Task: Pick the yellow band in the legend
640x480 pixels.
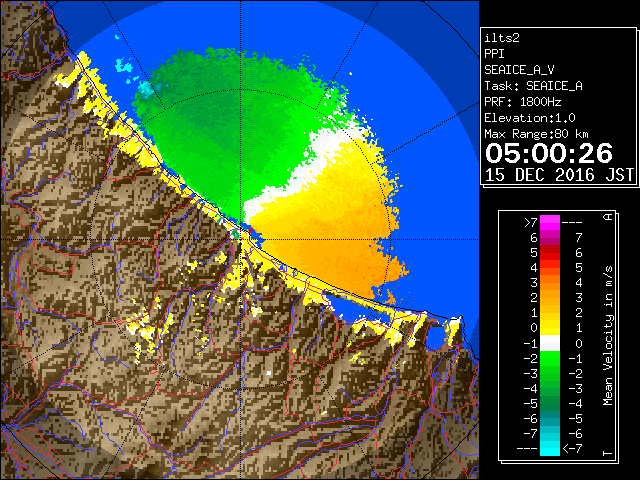Action: coord(550,328)
